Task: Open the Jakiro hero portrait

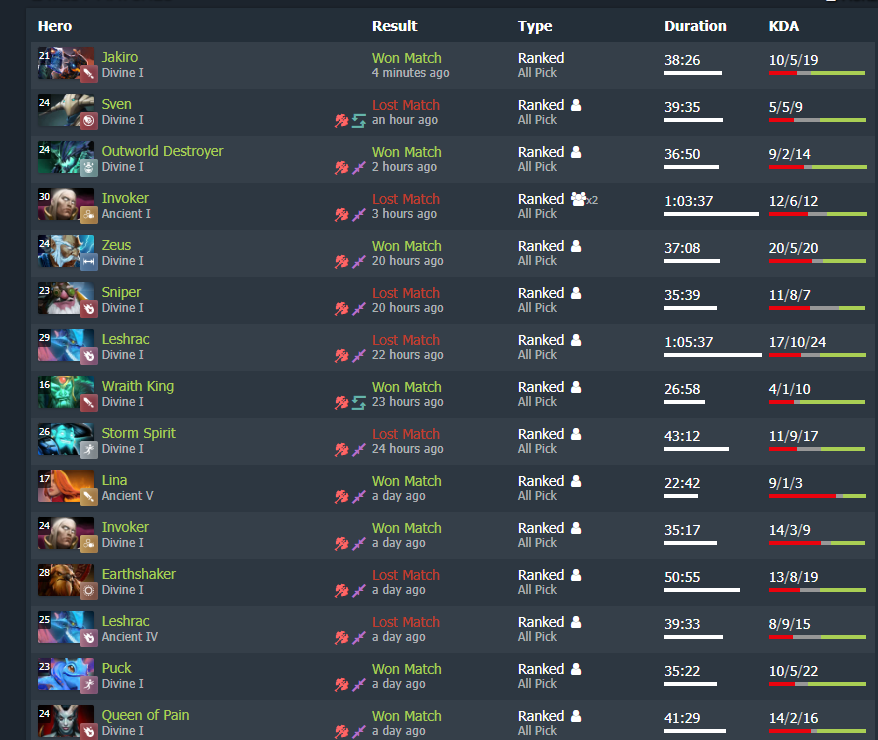Action: [x=66, y=63]
